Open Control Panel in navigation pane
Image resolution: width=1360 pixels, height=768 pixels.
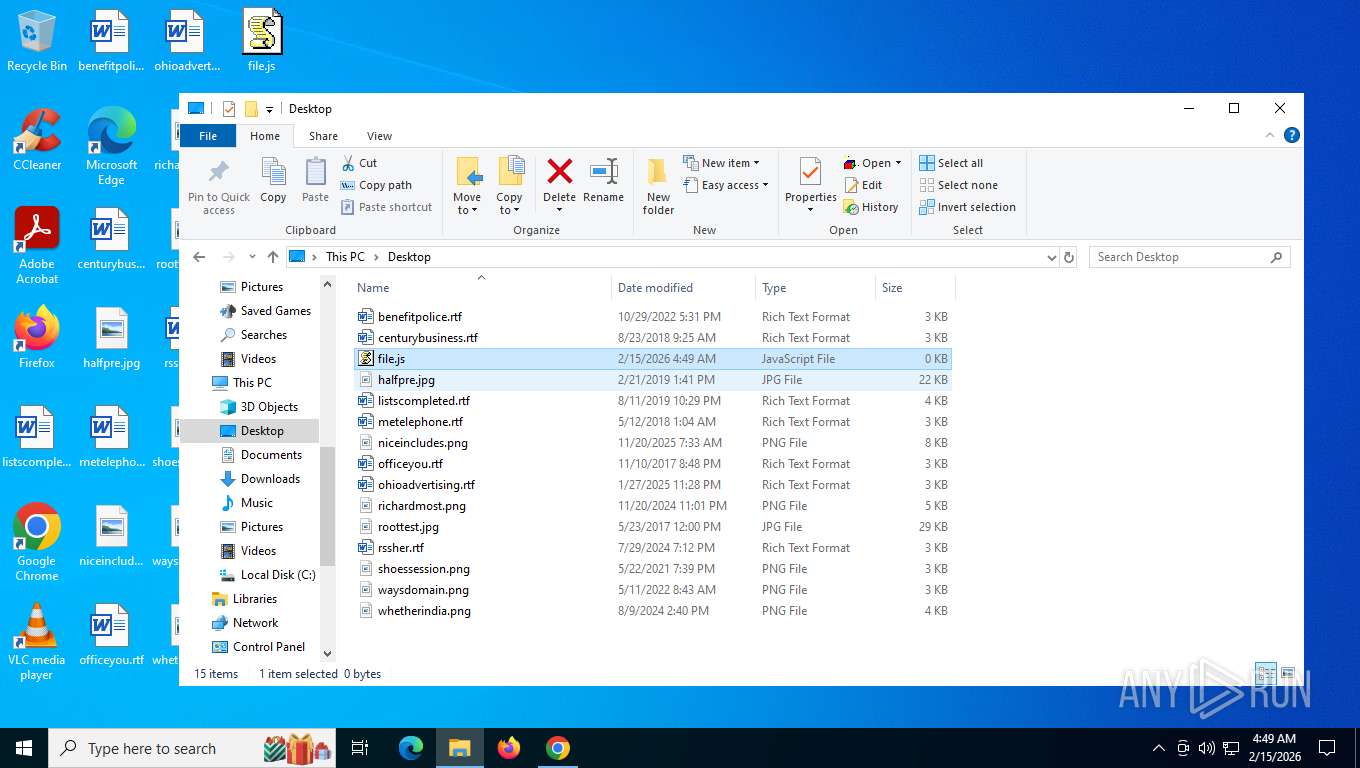(258, 647)
